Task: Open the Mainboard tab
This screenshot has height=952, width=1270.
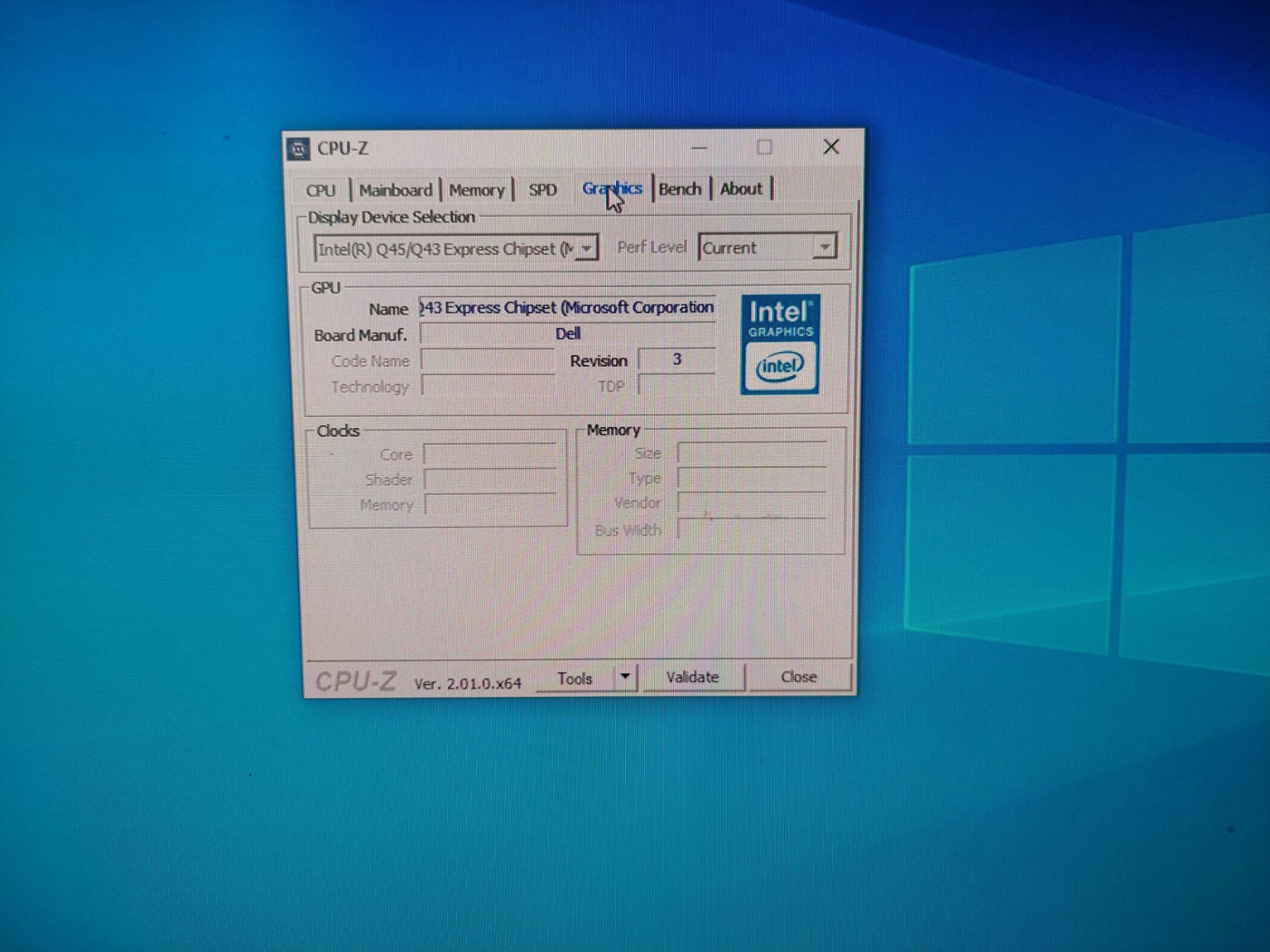Action: pos(396,190)
